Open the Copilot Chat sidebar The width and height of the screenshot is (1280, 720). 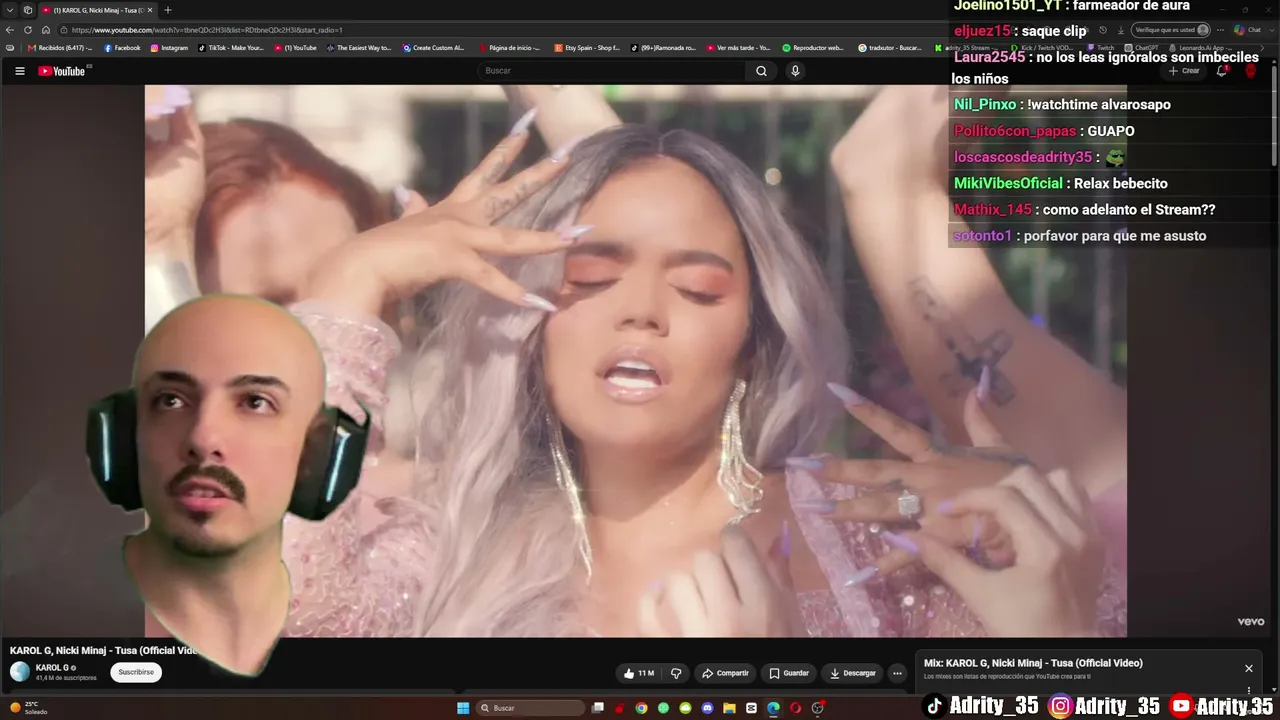coord(1247,30)
